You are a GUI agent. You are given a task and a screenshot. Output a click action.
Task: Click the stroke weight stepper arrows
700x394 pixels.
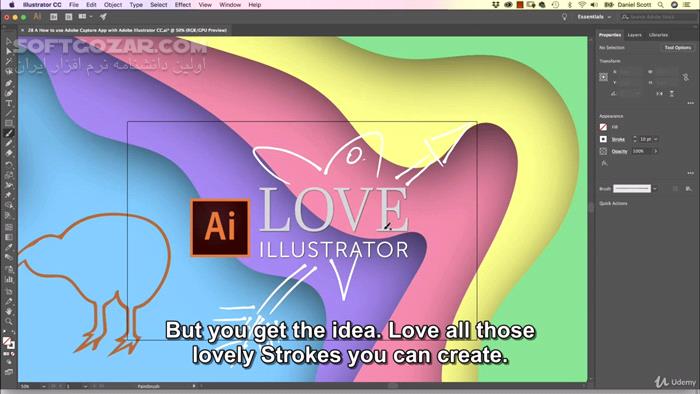(635, 139)
